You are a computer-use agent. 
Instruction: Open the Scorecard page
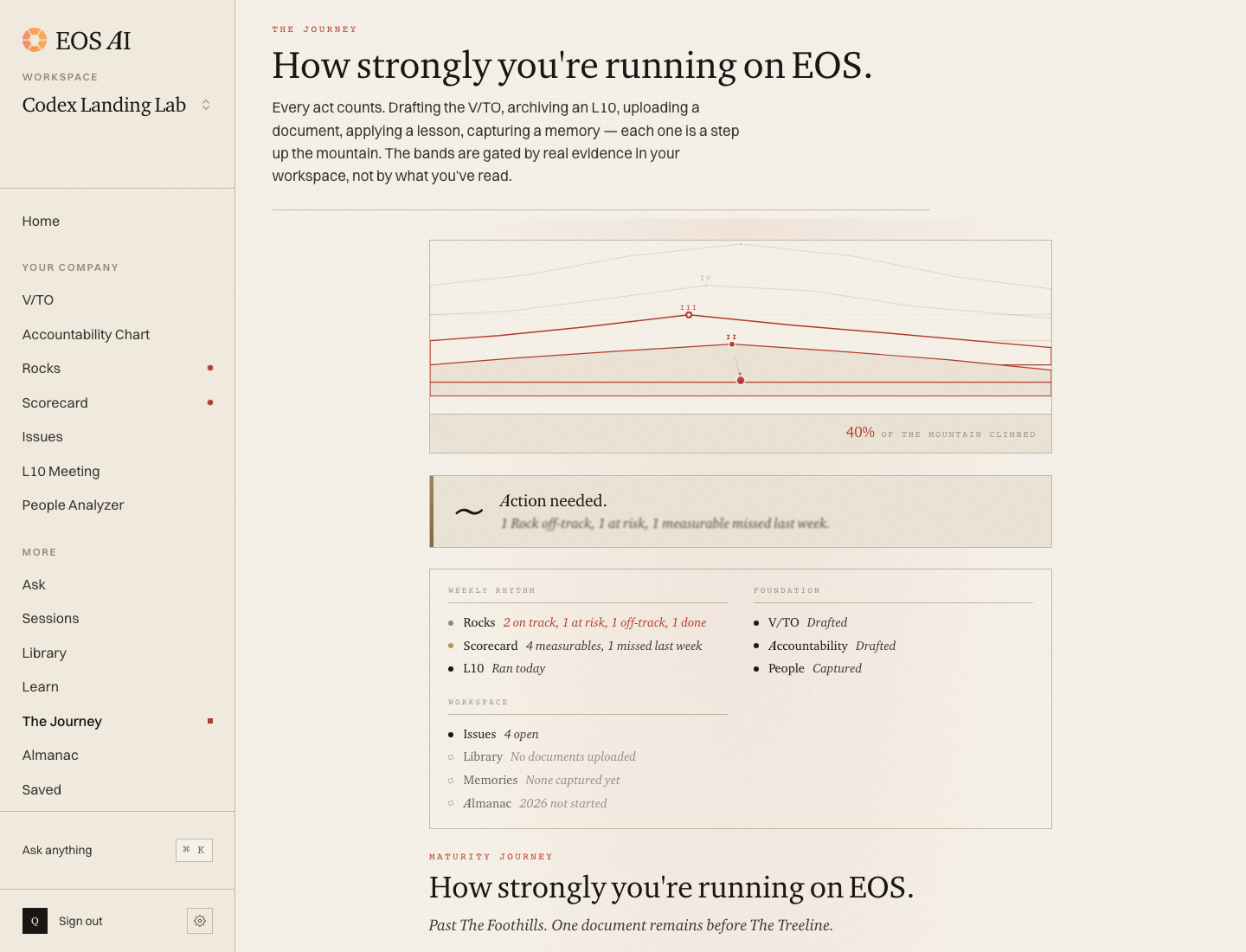coord(55,403)
